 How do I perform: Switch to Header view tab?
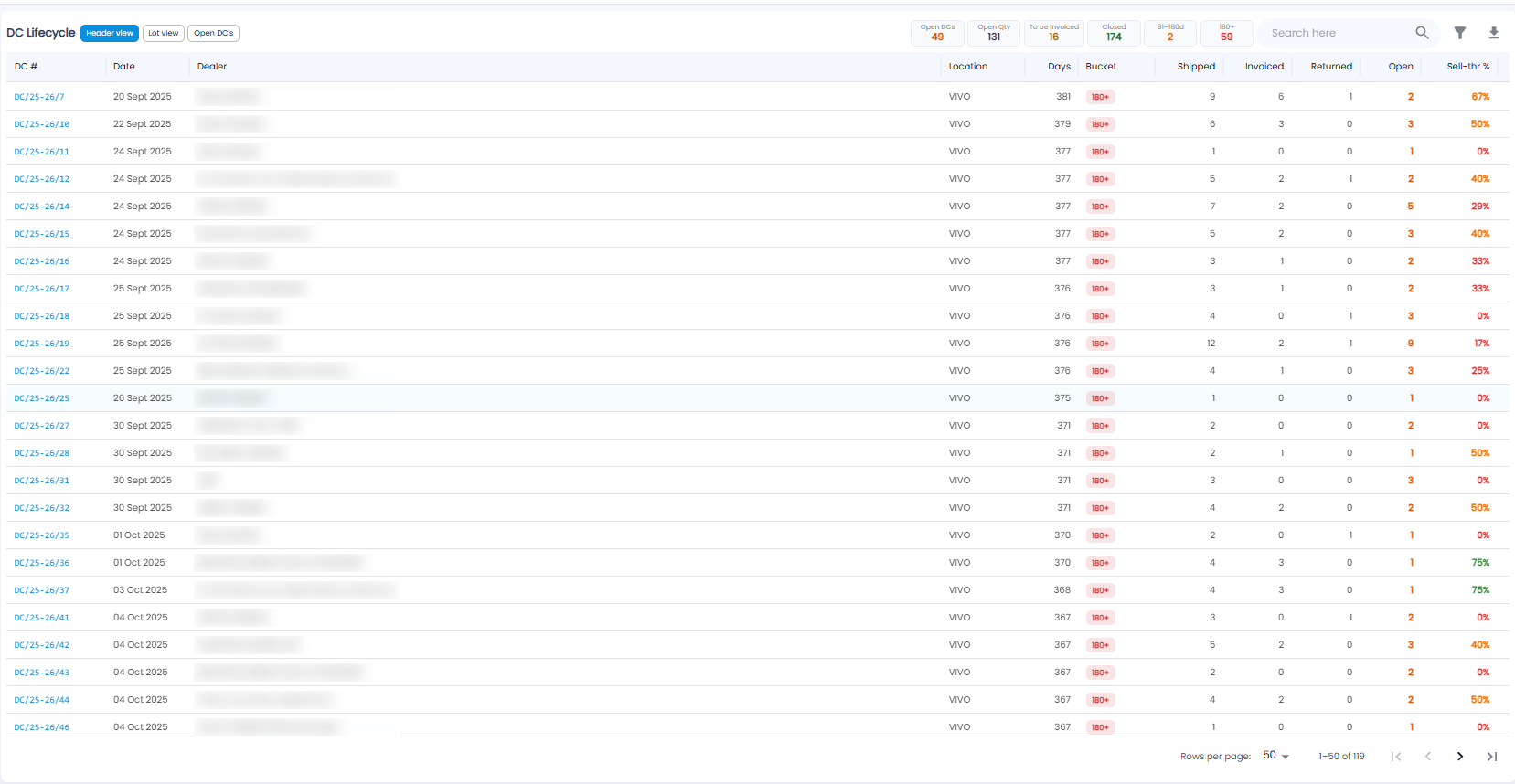[x=110, y=33]
